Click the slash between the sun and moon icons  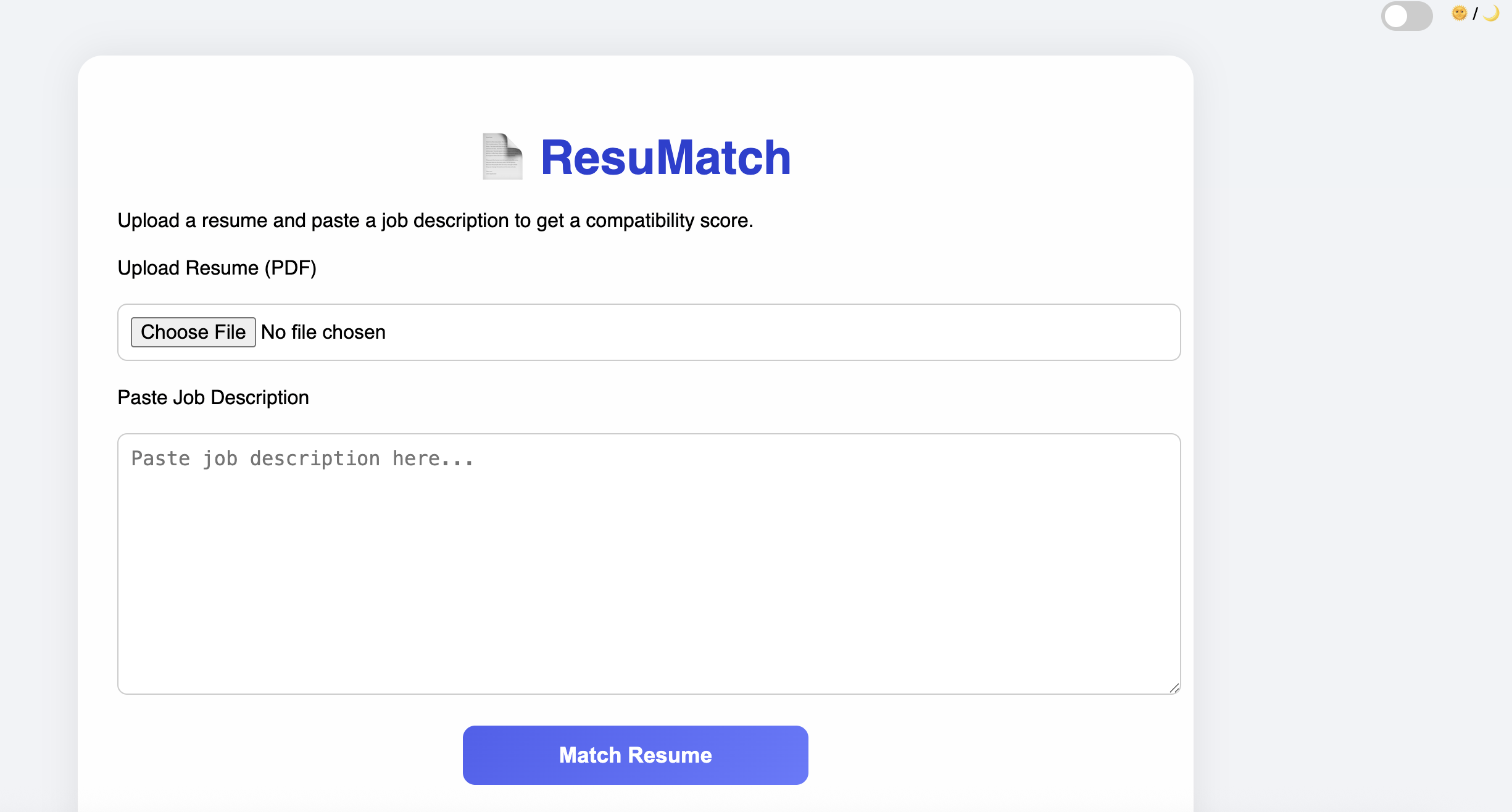tap(1475, 14)
